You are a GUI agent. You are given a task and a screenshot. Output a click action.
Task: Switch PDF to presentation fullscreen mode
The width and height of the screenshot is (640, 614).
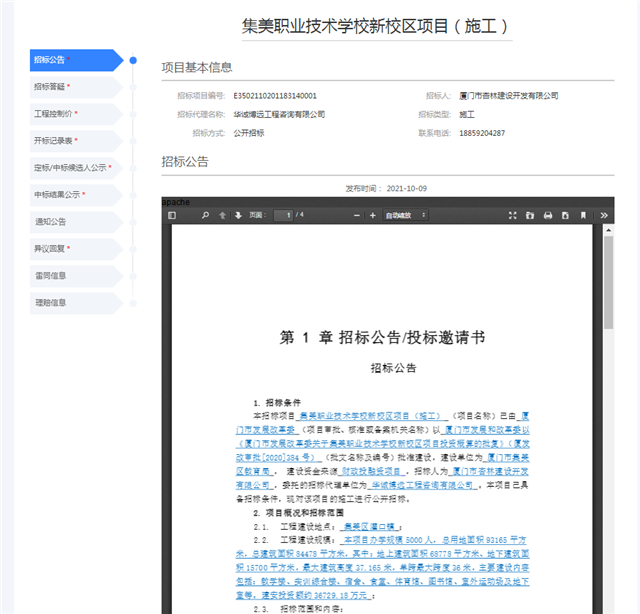[x=512, y=215]
